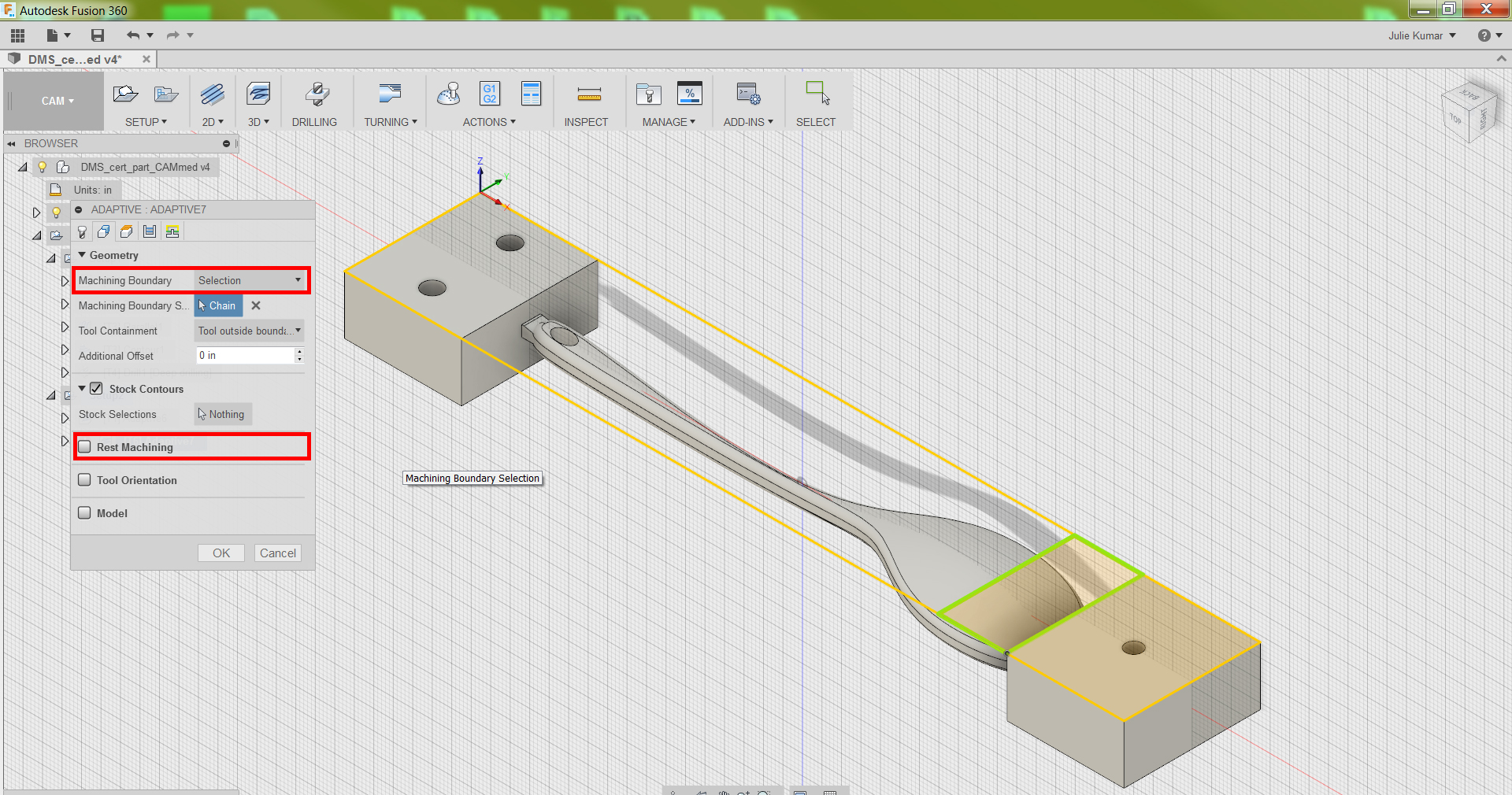The image size is (1512, 795).
Task: Enable the Model checkbox
Action: 85,513
